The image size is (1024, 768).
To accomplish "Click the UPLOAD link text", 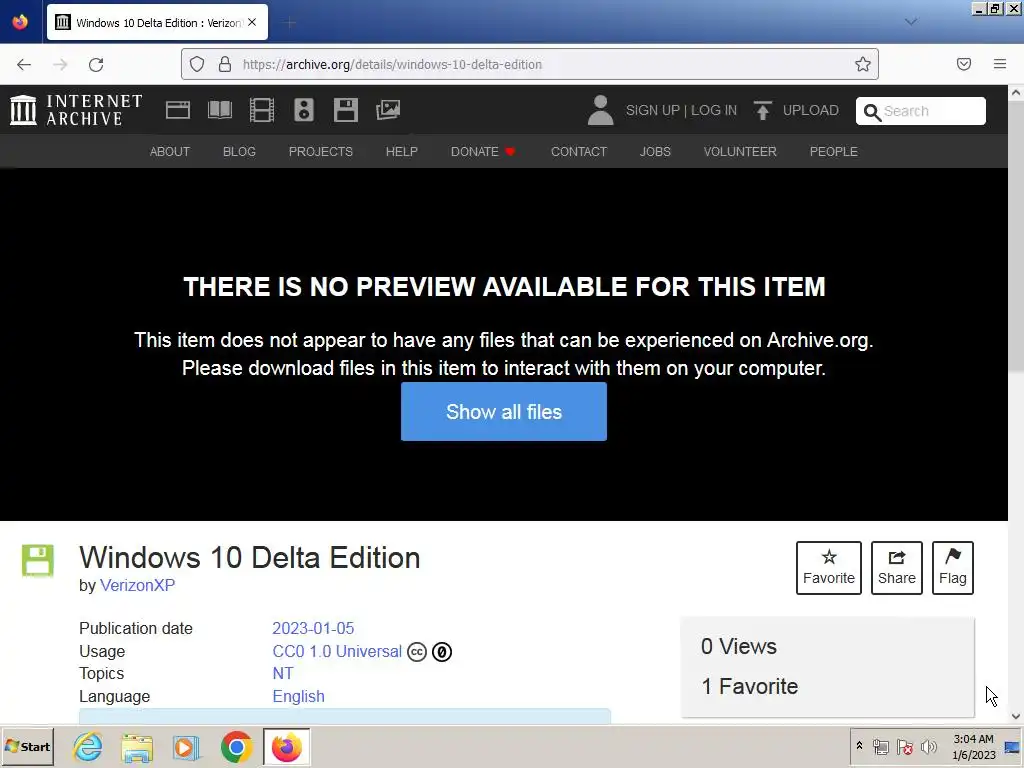I will click(810, 110).
